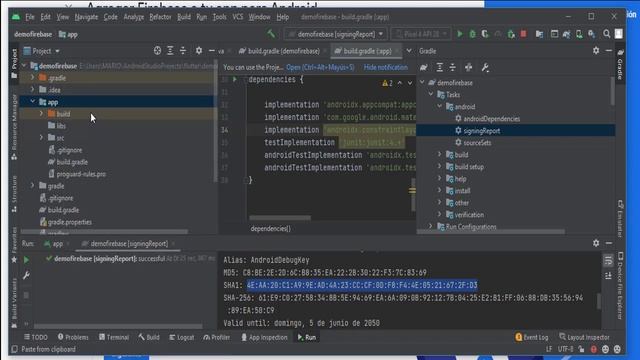640x360 pixels.
Task: Expand the .gradle folder in Project tree
Action: tap(33, 78)
